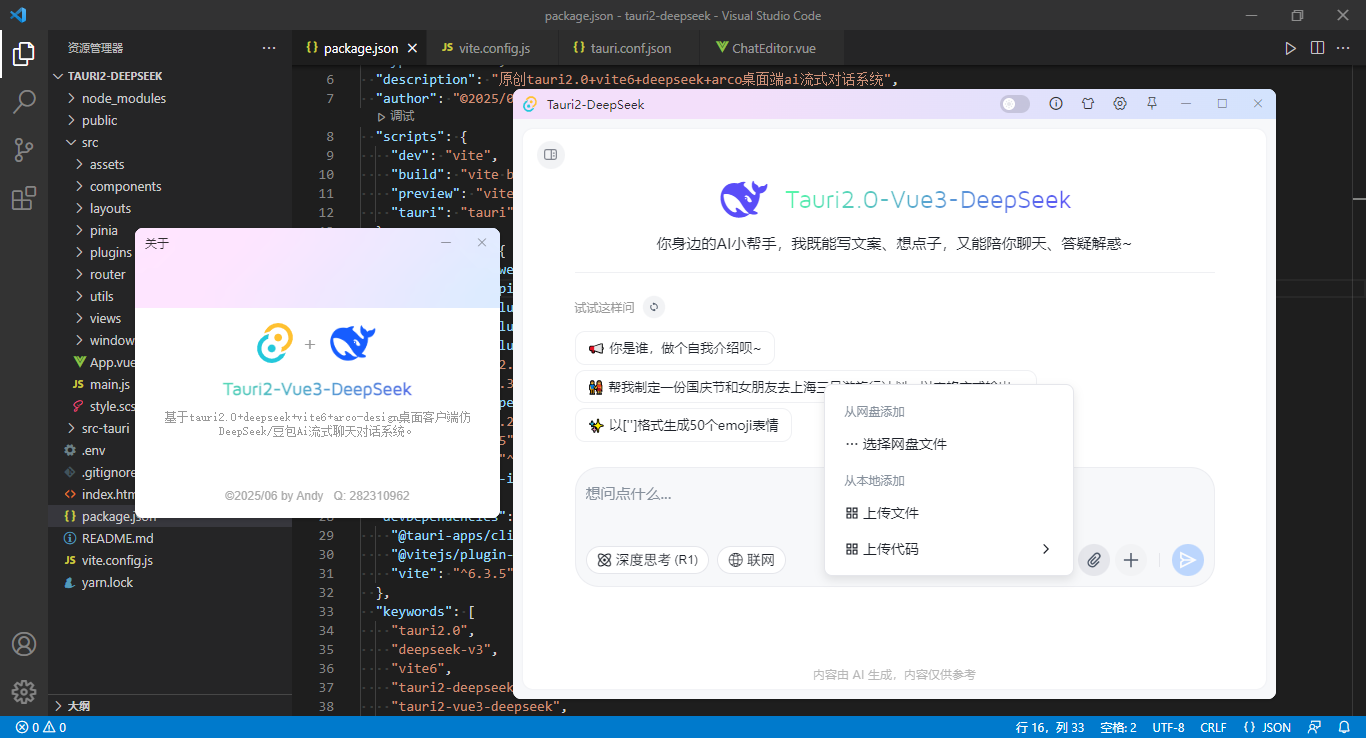The image size is (1366, 738).
Task: Open the notifications bell in status bar
Action: point(1343,727)
